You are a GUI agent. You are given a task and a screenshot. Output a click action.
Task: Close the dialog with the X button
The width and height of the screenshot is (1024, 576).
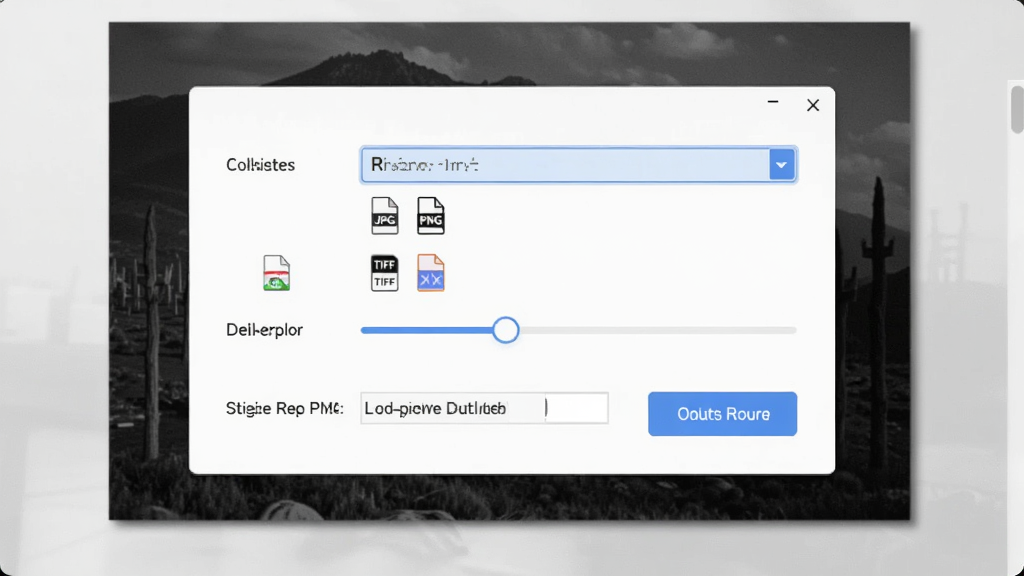(812, 105)
